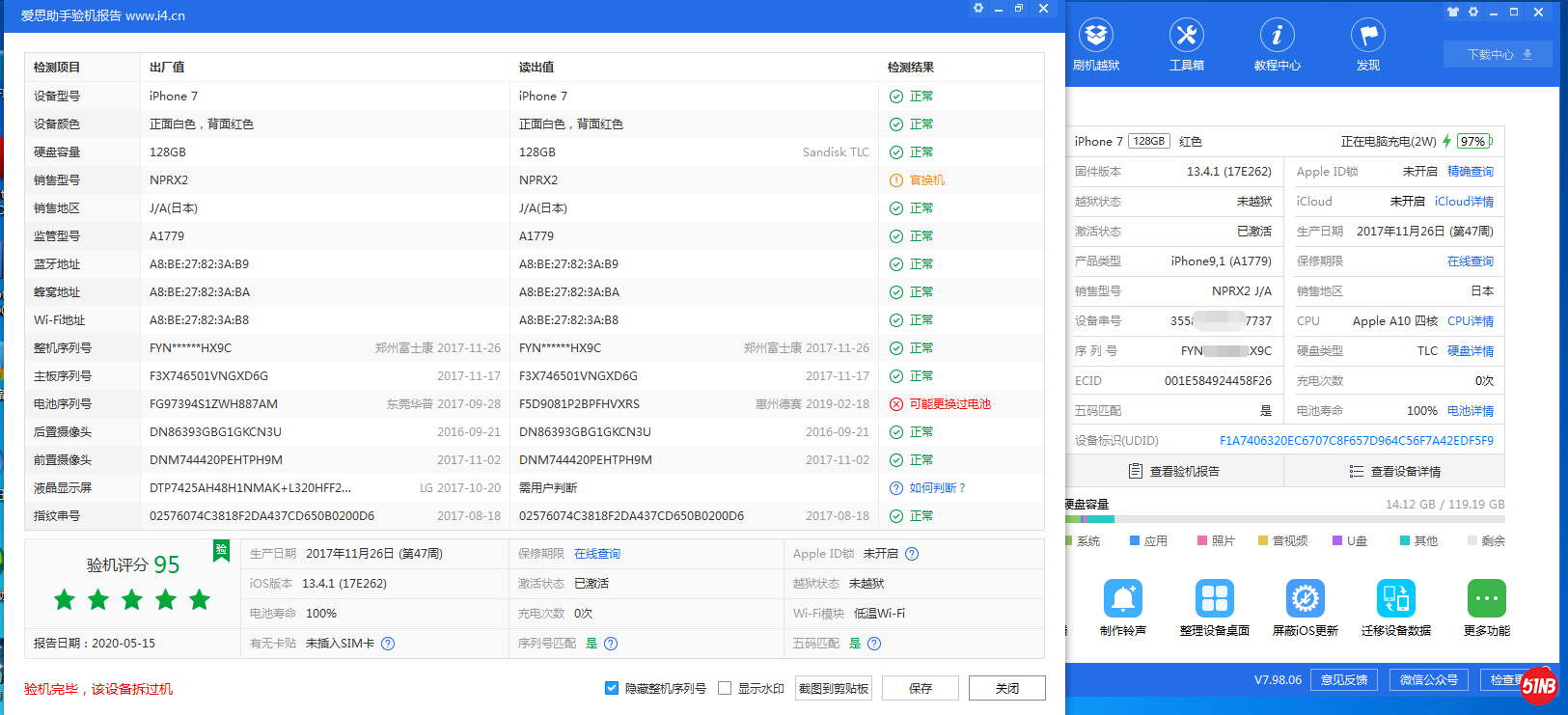The image size is (1568, 715).
Task: Open the 更多功能 more features icon
Action: click(x=1486, y=599)
